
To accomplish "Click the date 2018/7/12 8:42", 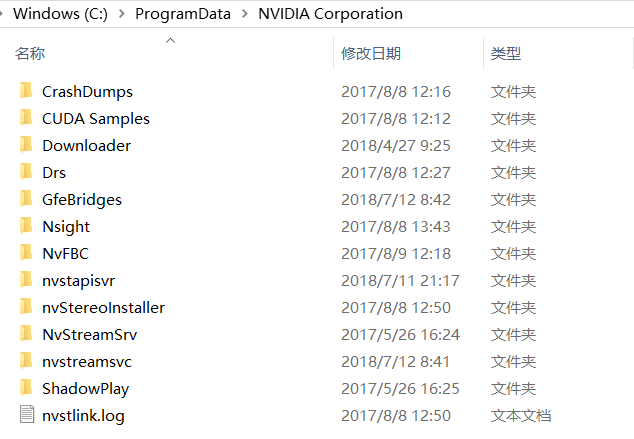I will pyautogui.click(x=396, y=200).
